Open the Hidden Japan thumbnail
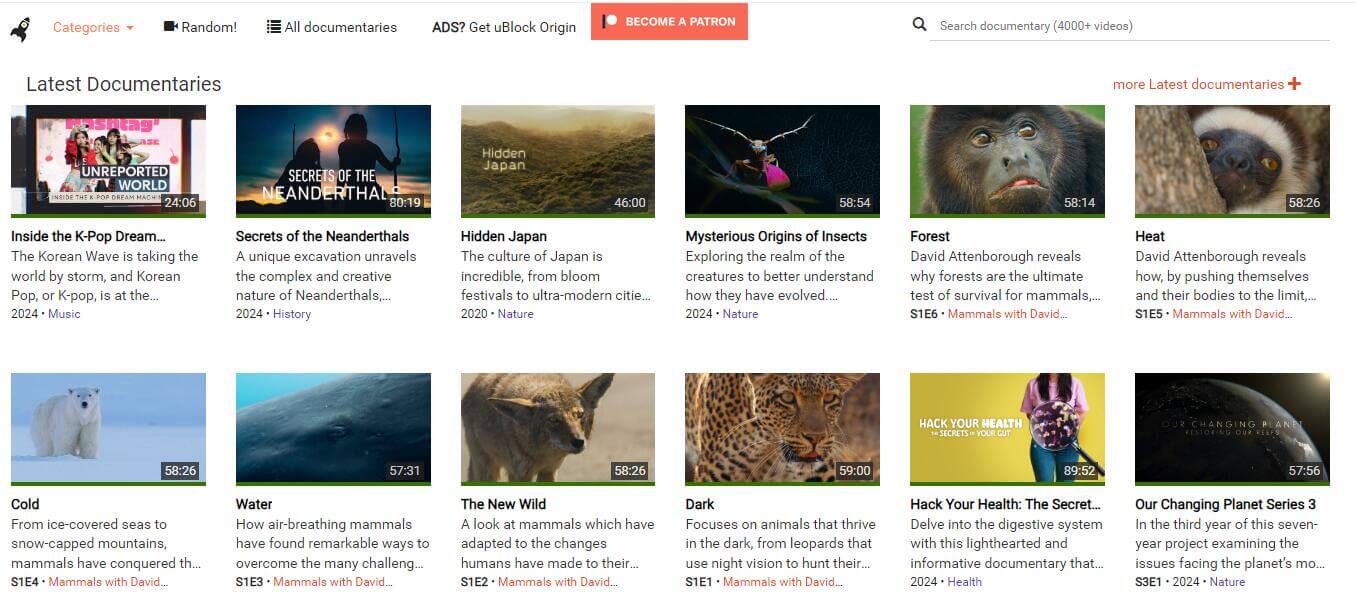Image resolution: width=1356 pixels, height=593 pixels. point(557,160)
